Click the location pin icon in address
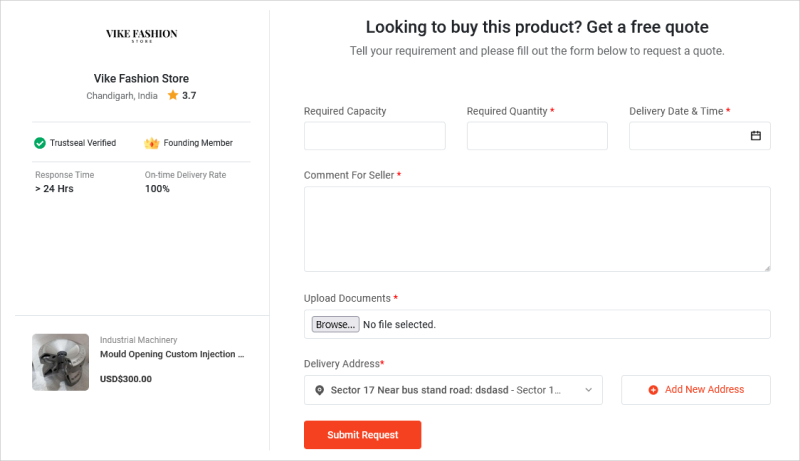This screenshot has height=461, width=800. pyautogui.click(x=319, y=390)
